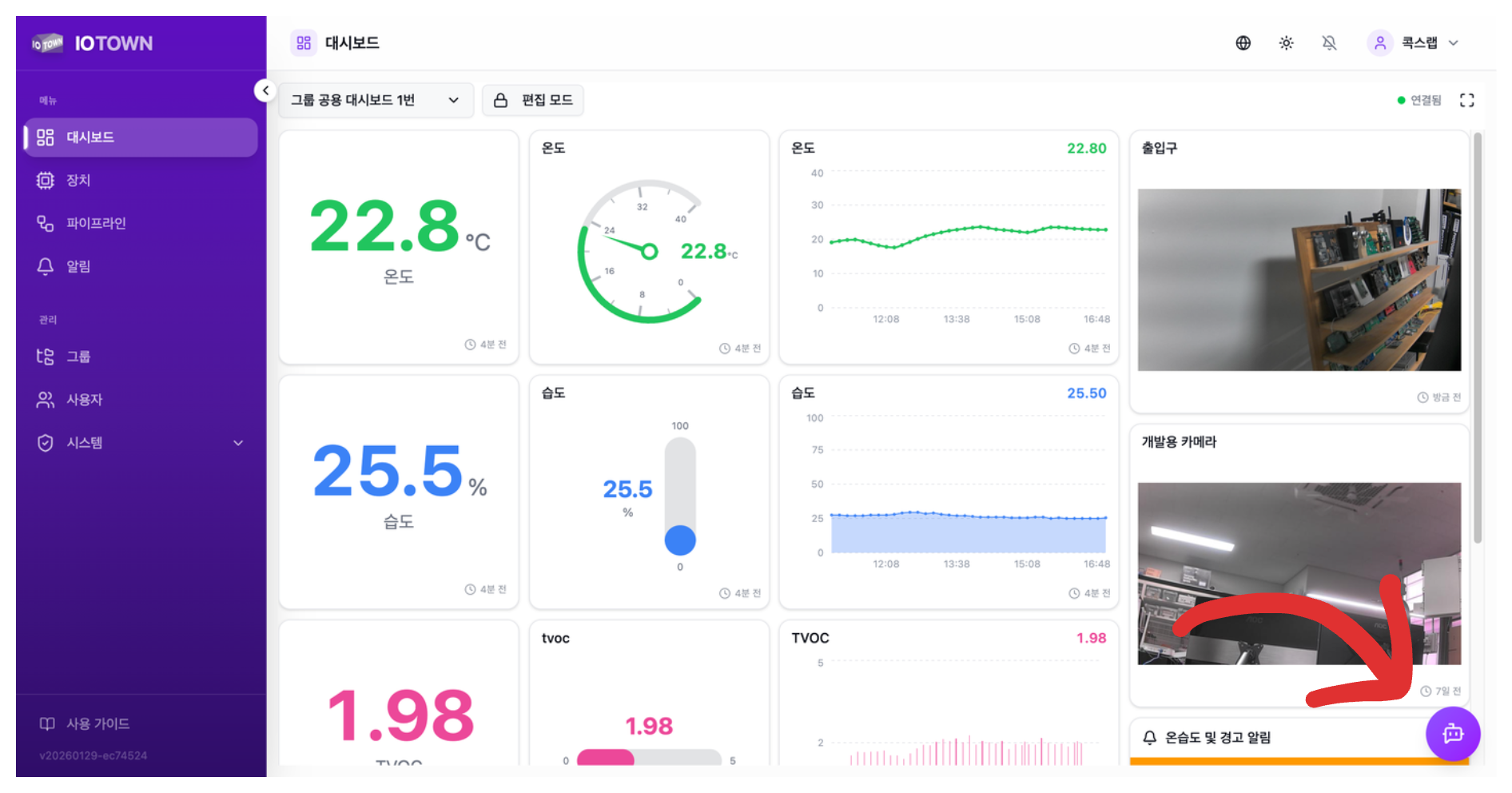
Task: Open the 사용 가이드 link
Action: (85, 723)
